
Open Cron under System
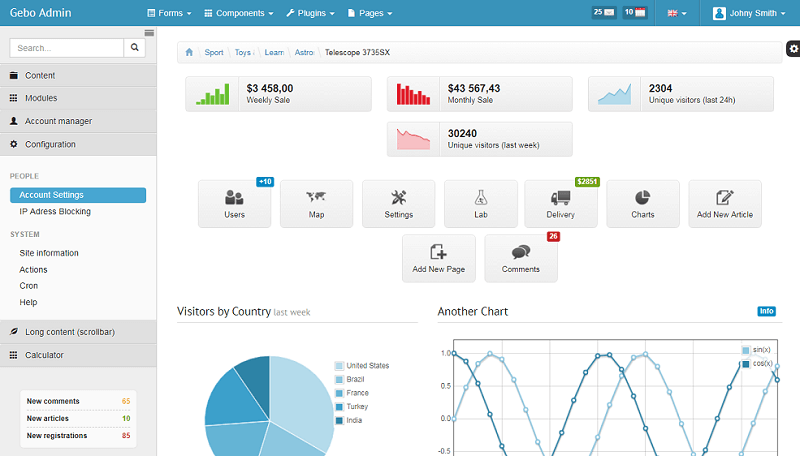29,286
